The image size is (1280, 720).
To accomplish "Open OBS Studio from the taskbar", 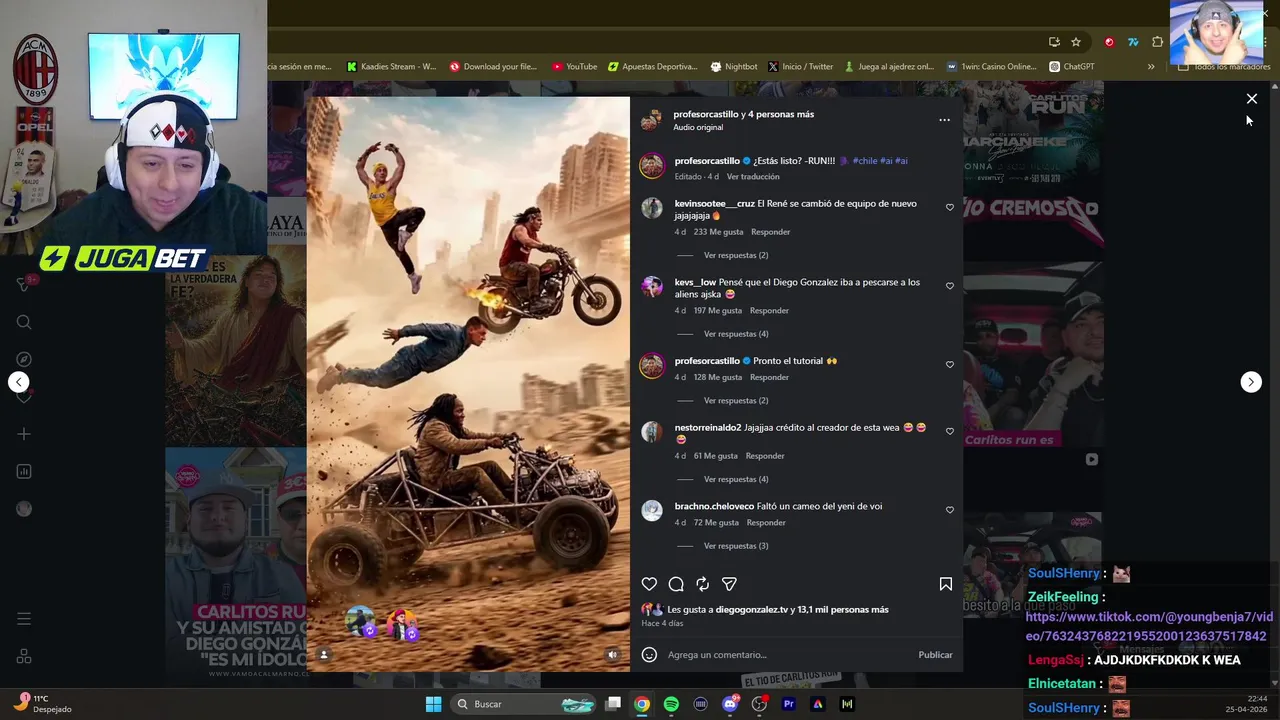I will [759, 704].
